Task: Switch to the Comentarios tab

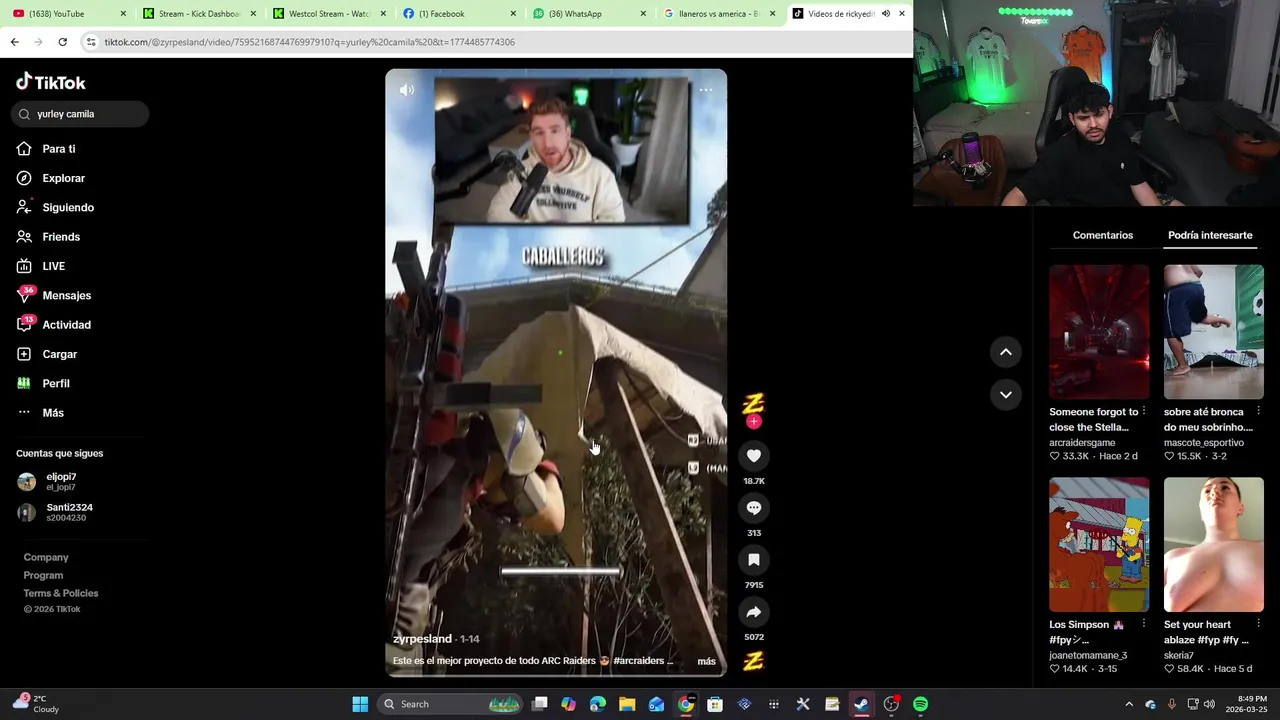Action: pos(1103,235)
